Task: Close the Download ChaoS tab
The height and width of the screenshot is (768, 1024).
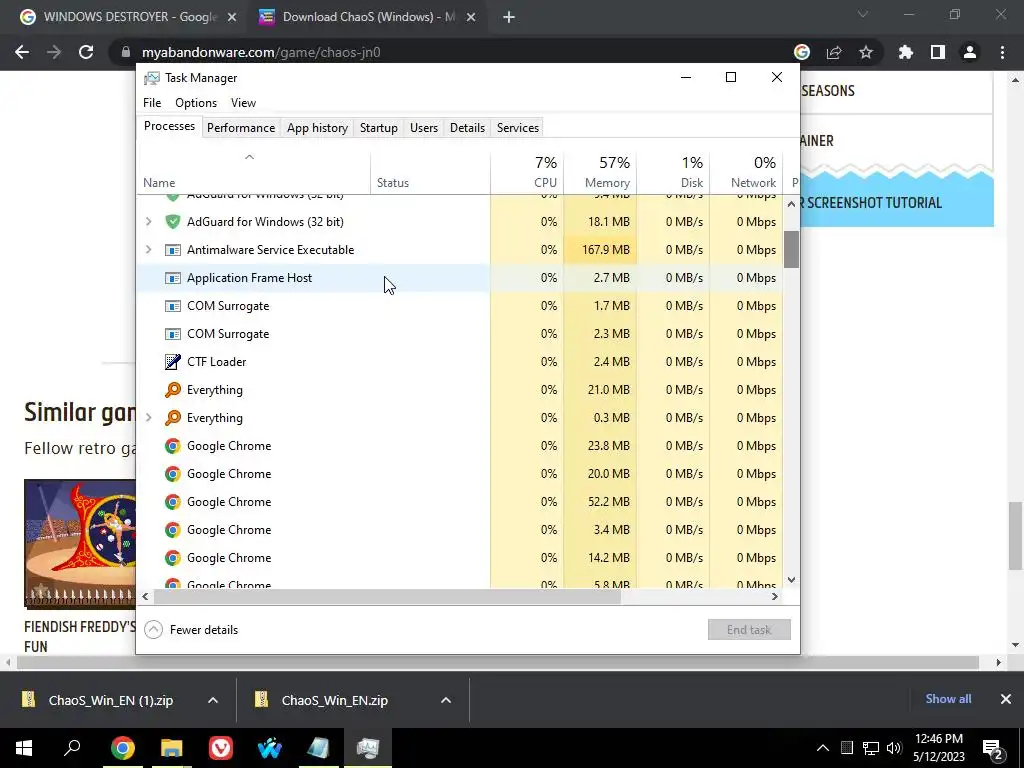Action: click(x=471, y=18)
